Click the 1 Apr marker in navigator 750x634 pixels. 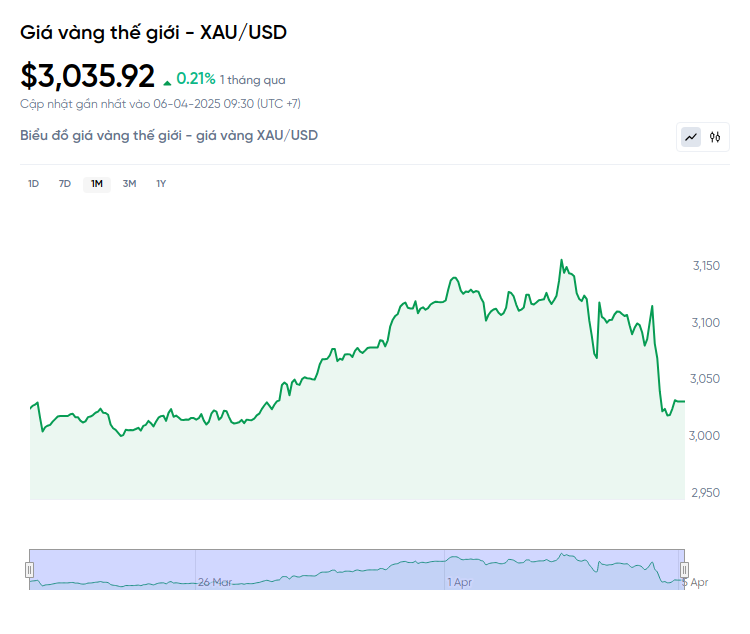459,581
